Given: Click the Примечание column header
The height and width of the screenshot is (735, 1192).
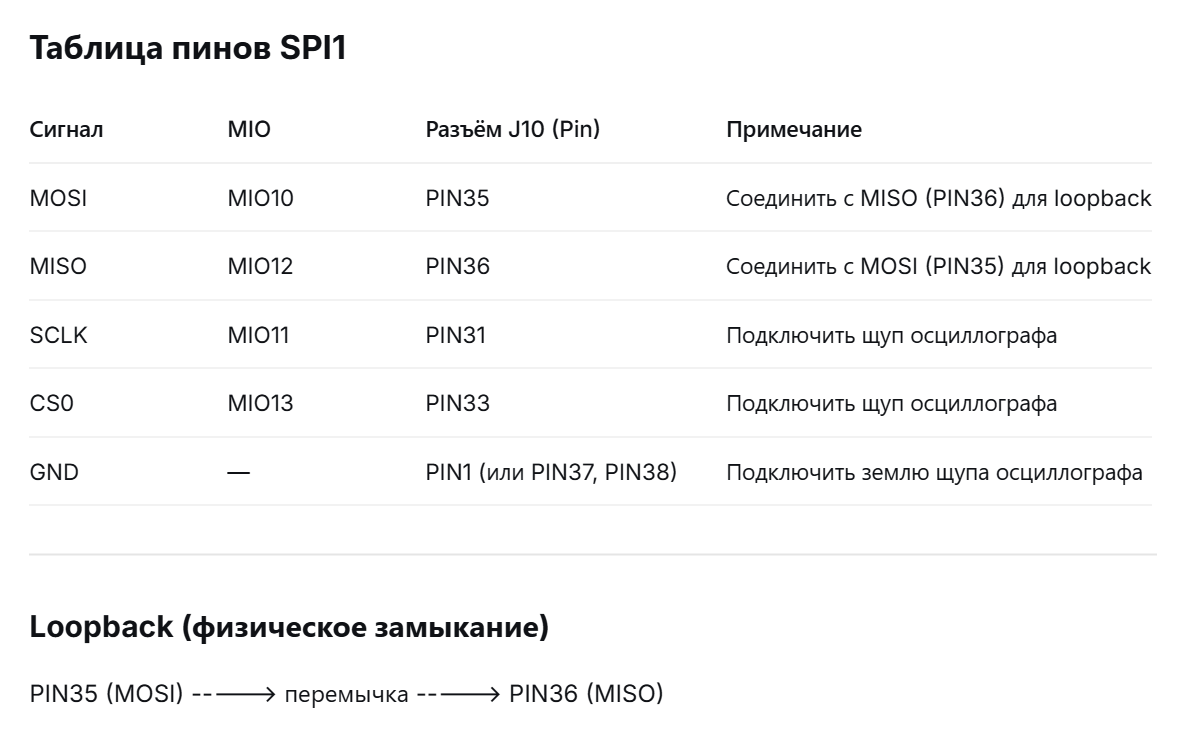Looking at the screenshot, I should tap(794, 130).
